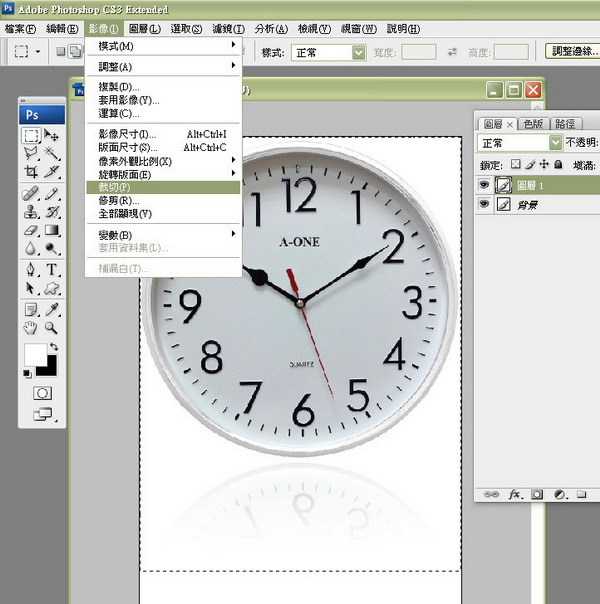Select the Dodge tool
Screen dimensions: 600x604
pyautogui.click(x=51, y=248)
